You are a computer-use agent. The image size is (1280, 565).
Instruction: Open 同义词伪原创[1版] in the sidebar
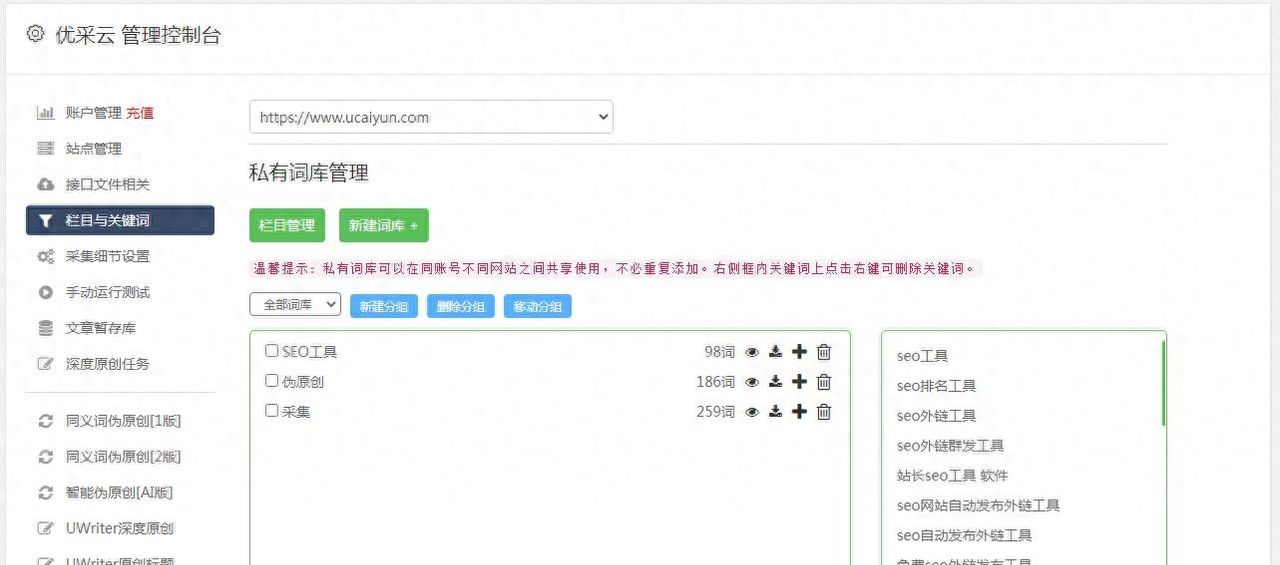tap(124, 421)
